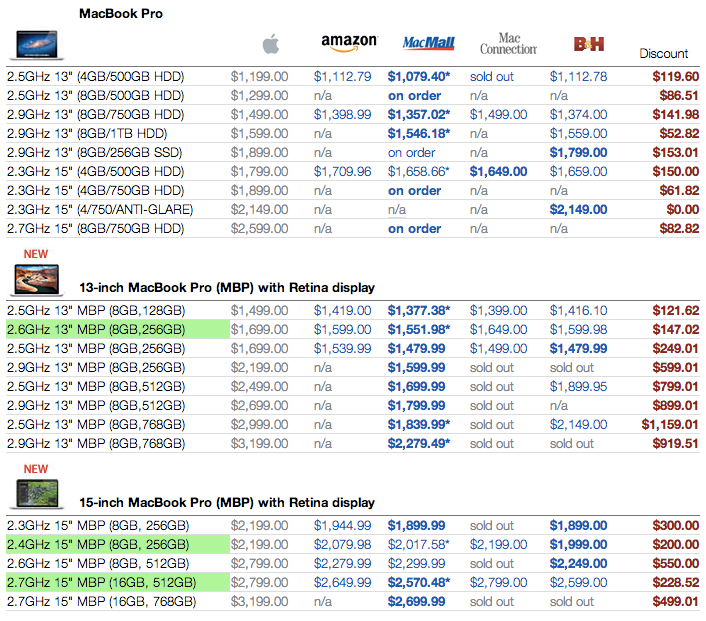The image size is (706, 621).
Task: Click B&H price $1,599.98
Action: (x=578, y=330)
